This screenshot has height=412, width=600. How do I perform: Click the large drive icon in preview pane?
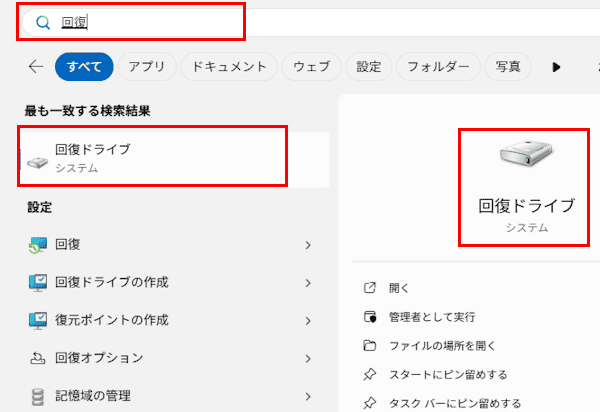pos(527,152)
